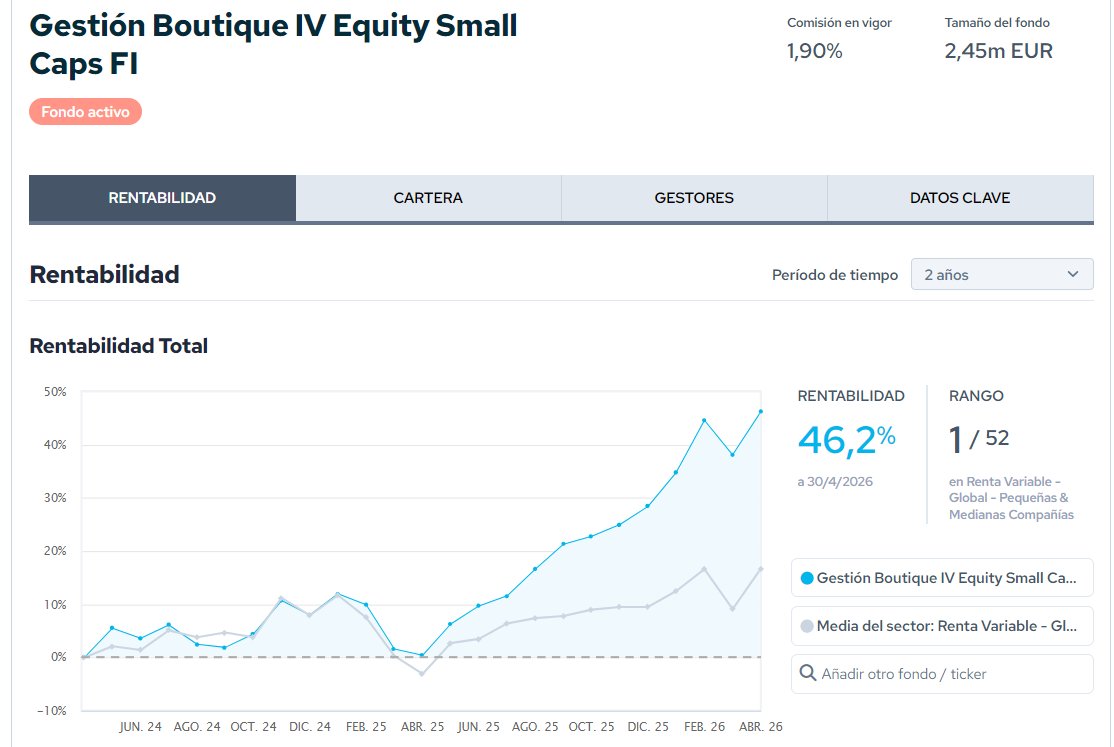Click the blue peak data point above FEB. 26
The height and width of the screenshot is (747, 1114).
click(x=704, y=421)
